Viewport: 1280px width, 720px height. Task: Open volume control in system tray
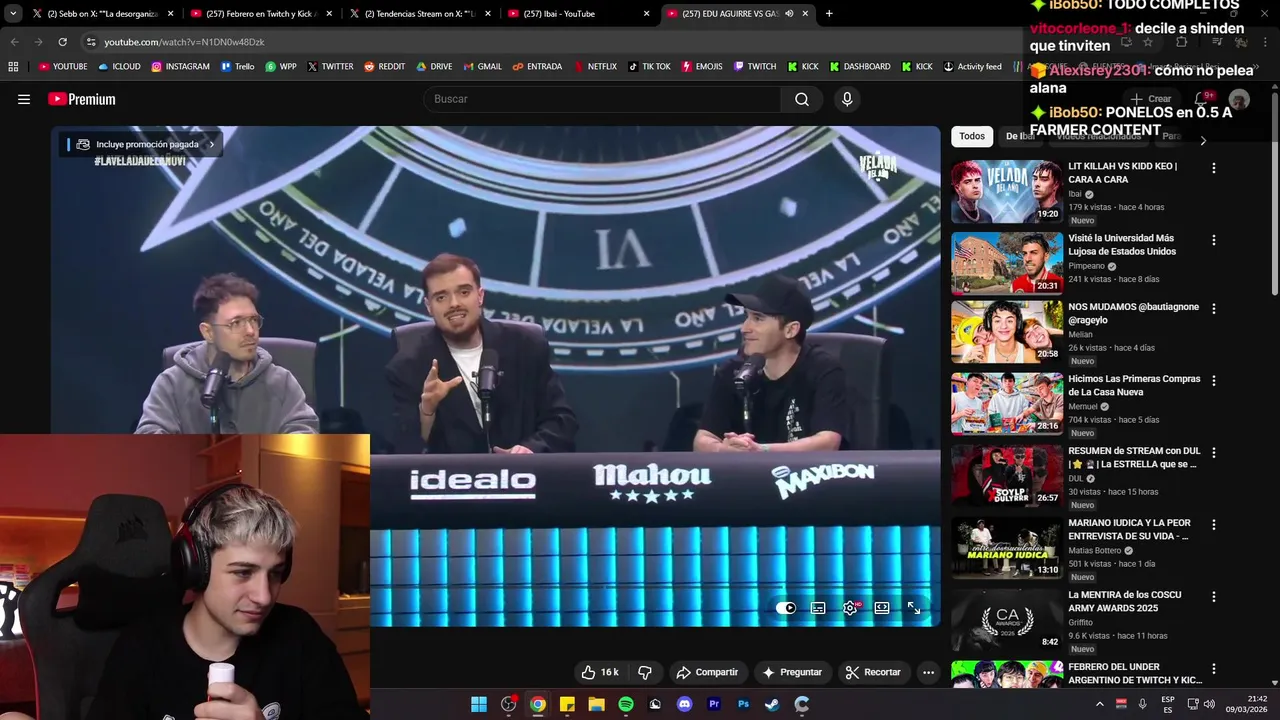pos(1209,704)
